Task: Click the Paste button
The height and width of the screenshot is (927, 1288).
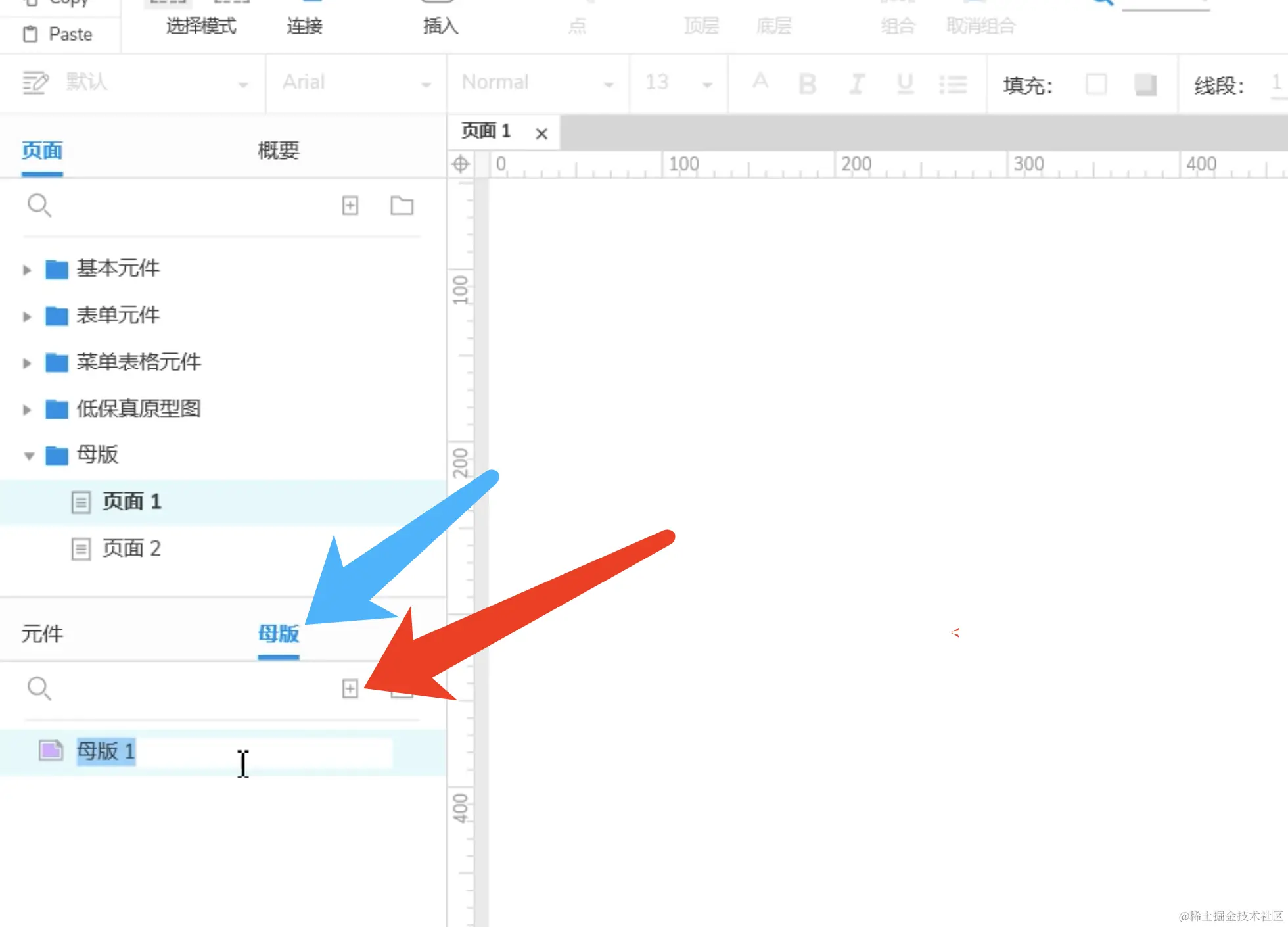Action: 58,34
